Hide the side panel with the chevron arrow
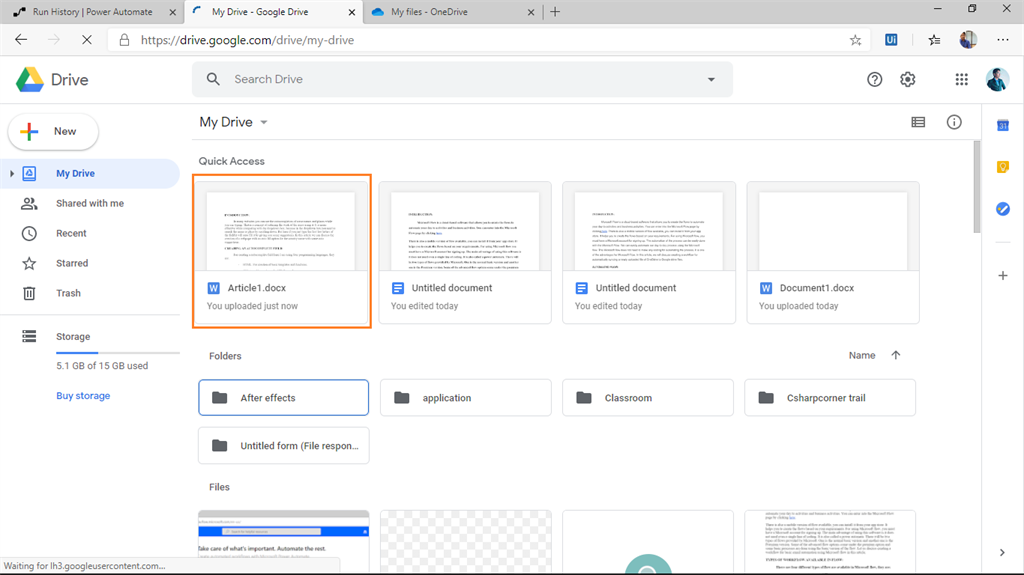1024x575 pixels. (1002, 553)
